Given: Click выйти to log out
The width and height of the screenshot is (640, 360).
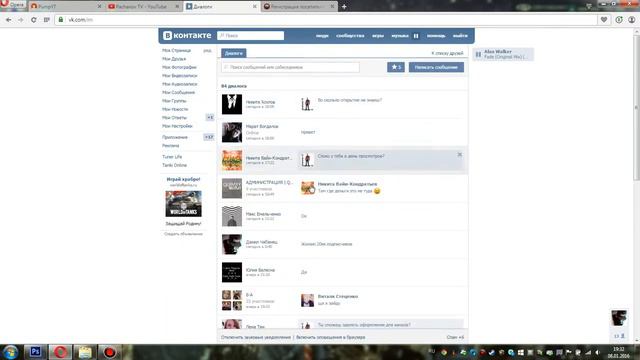Looking at the screenshot, I should pyautogui.click(x=460, y=36).
